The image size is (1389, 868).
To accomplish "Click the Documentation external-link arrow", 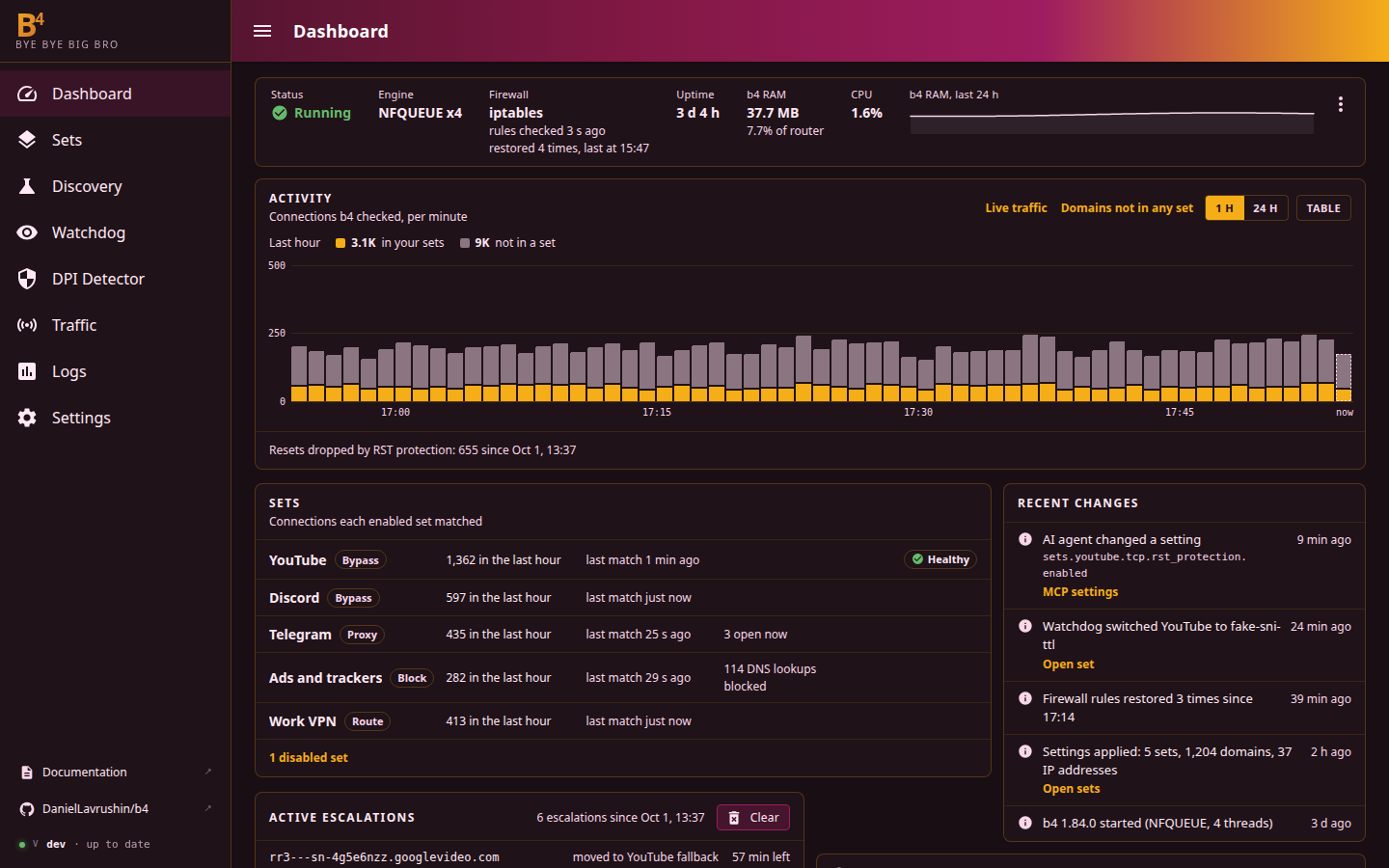I will click(208, 772).
